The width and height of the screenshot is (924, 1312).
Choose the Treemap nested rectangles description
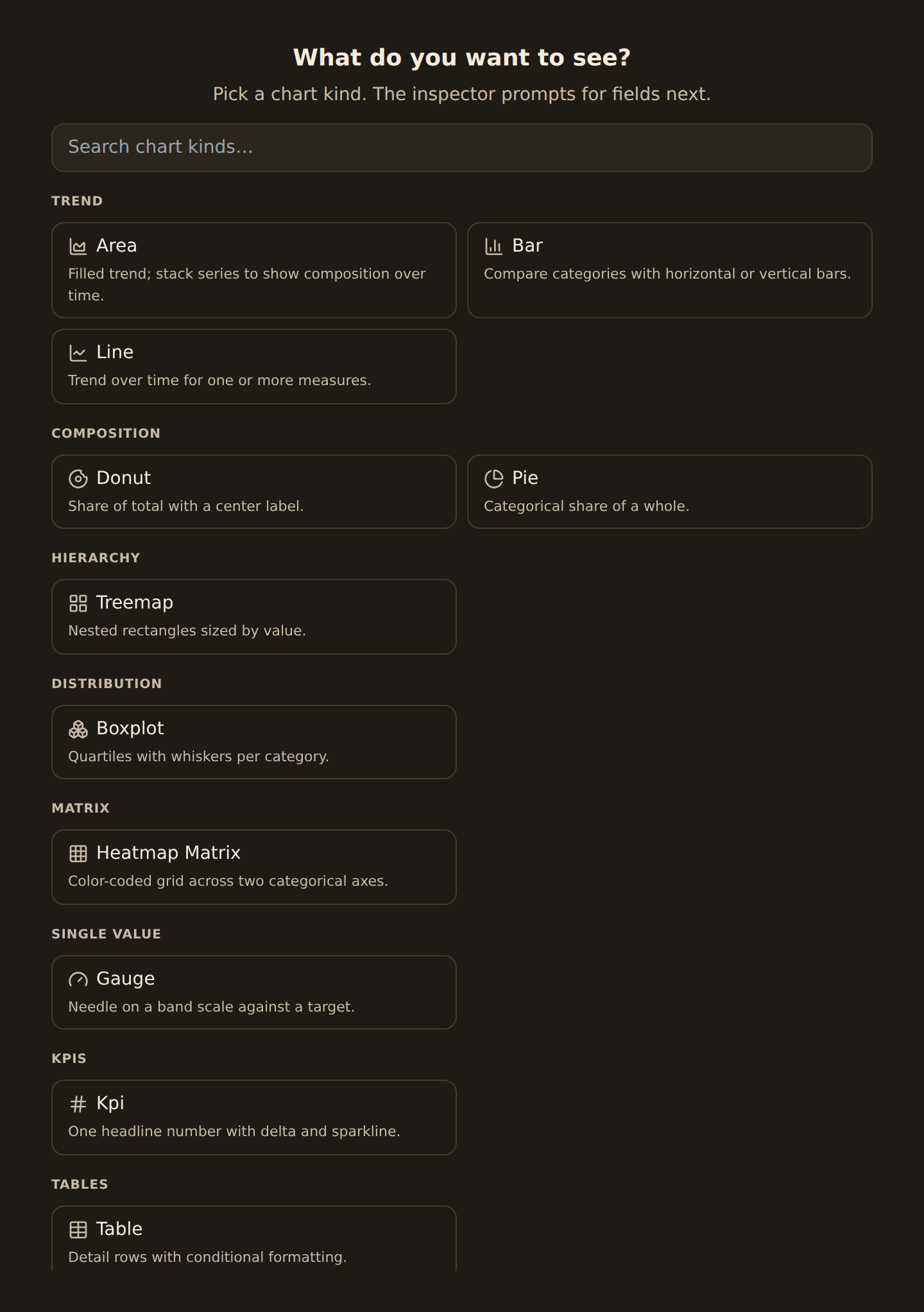click(187, 630)
